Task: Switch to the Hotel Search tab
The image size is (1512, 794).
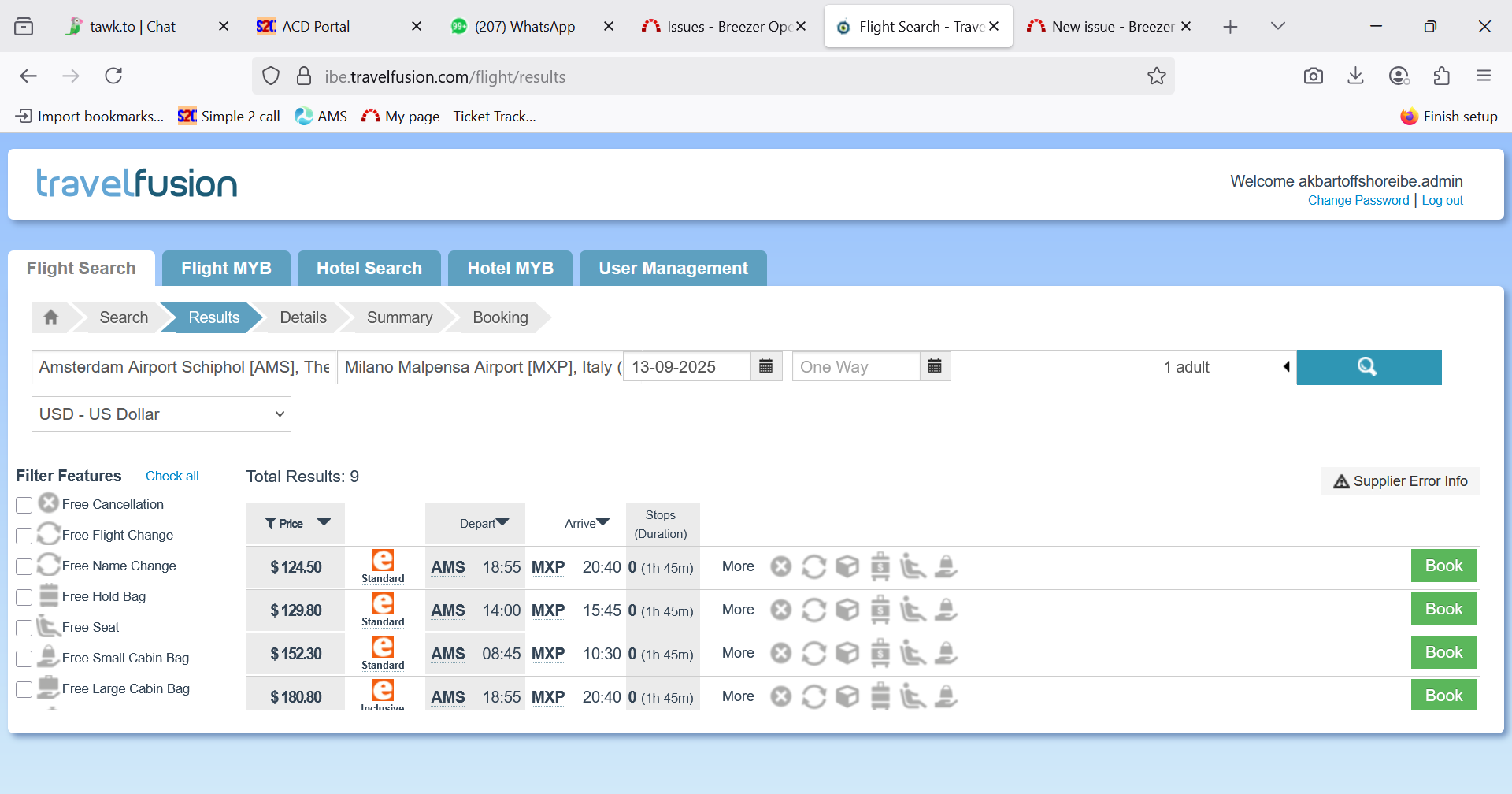Action: [369, 269]
